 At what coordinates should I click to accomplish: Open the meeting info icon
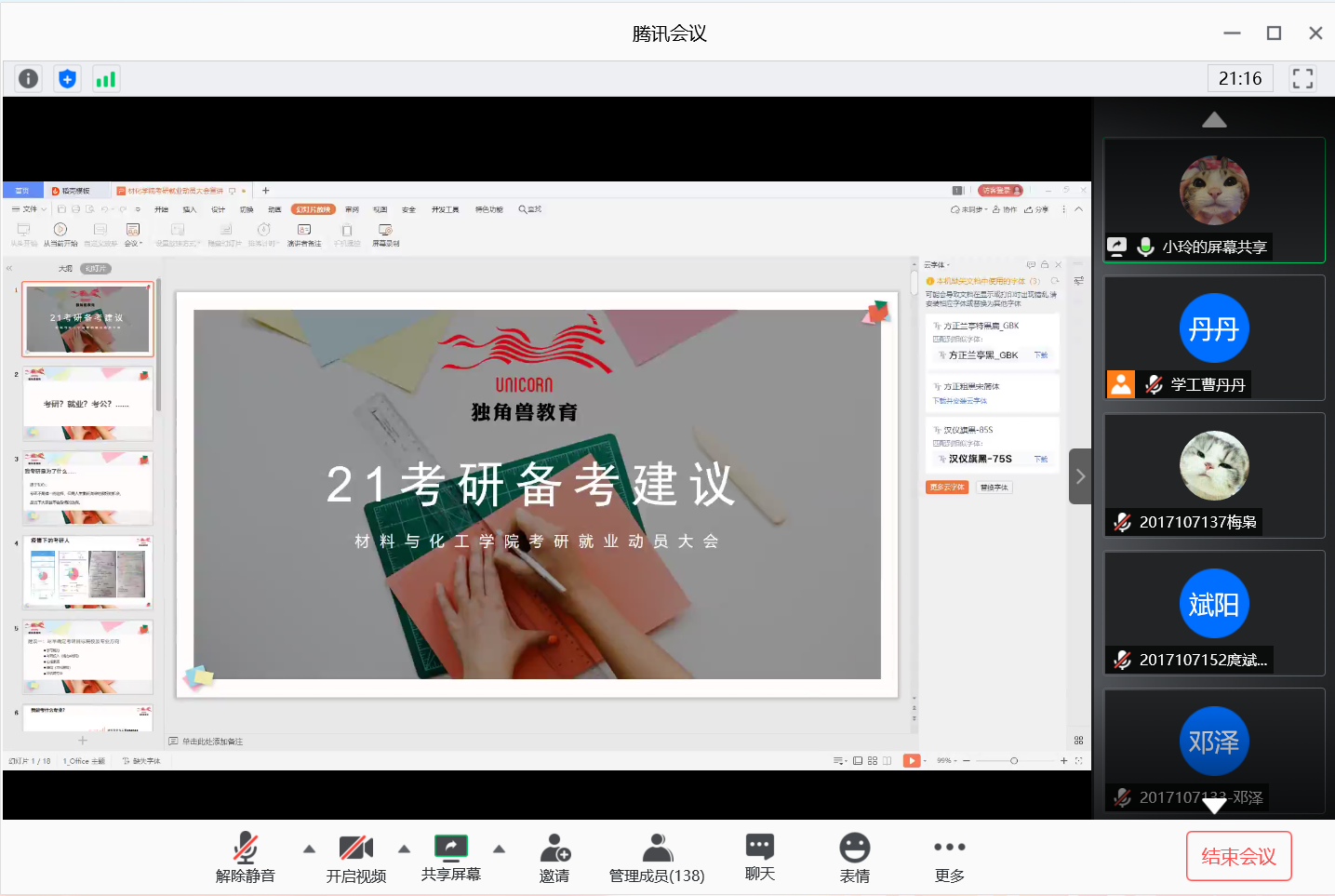(29, 79)
